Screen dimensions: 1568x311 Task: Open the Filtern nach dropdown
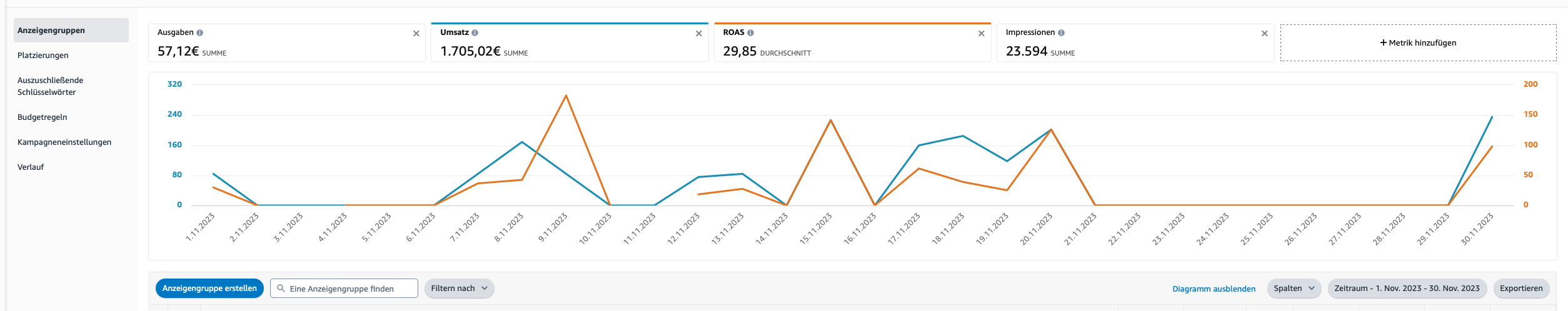click(459, 289)
